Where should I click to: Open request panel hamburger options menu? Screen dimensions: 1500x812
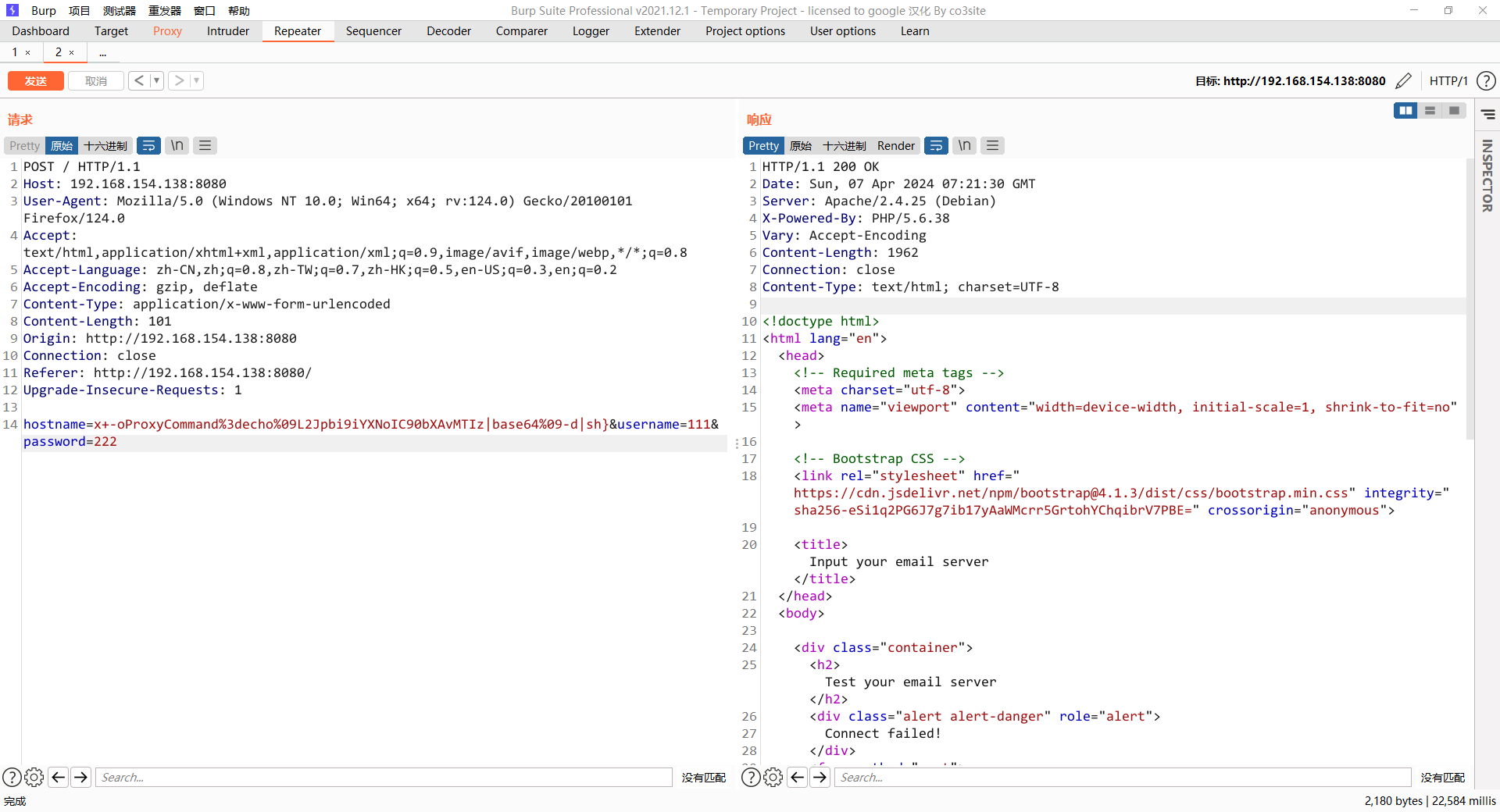click(x=205, y=146)
